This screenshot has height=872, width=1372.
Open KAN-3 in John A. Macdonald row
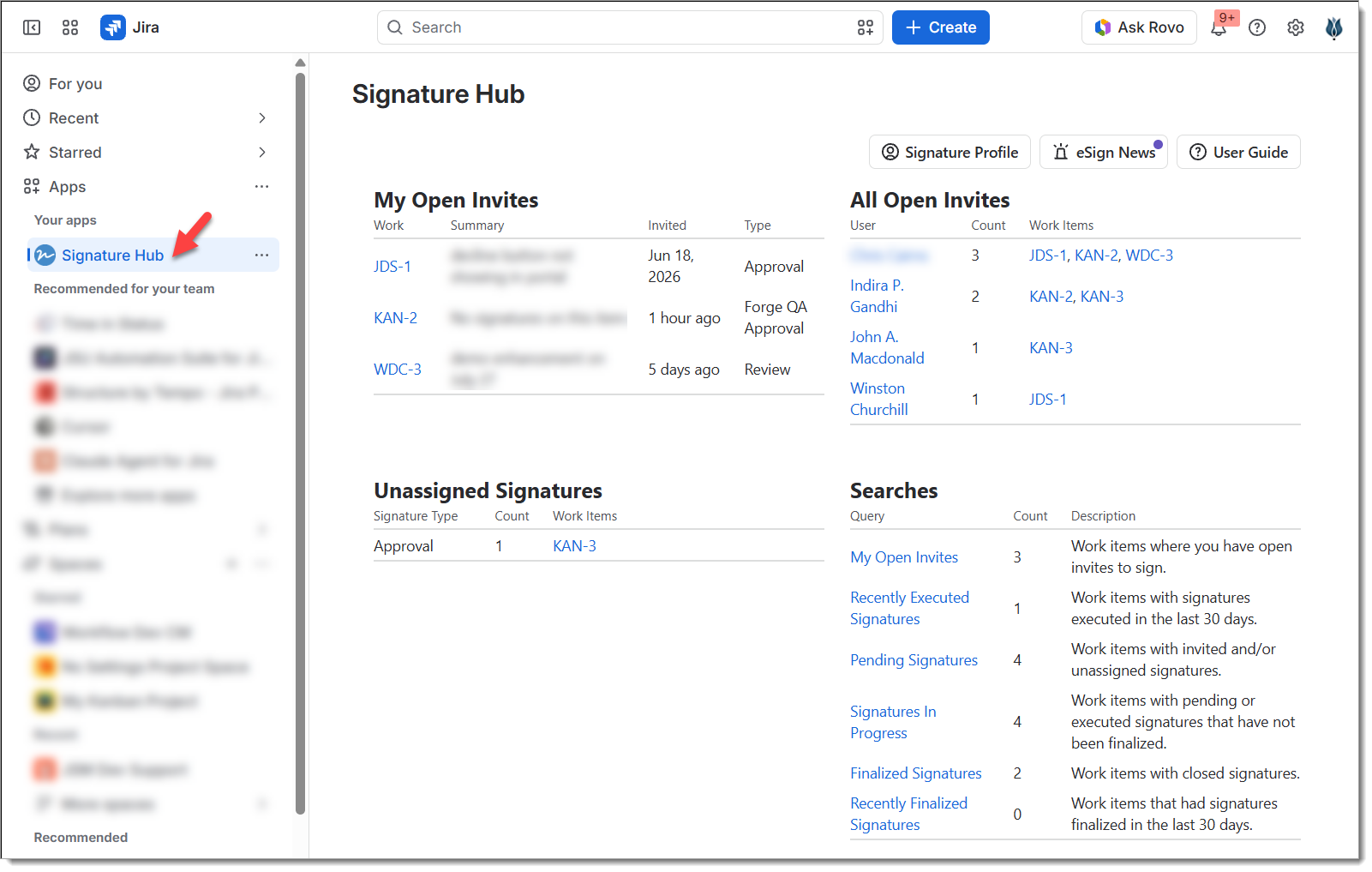click(1051, 348)
